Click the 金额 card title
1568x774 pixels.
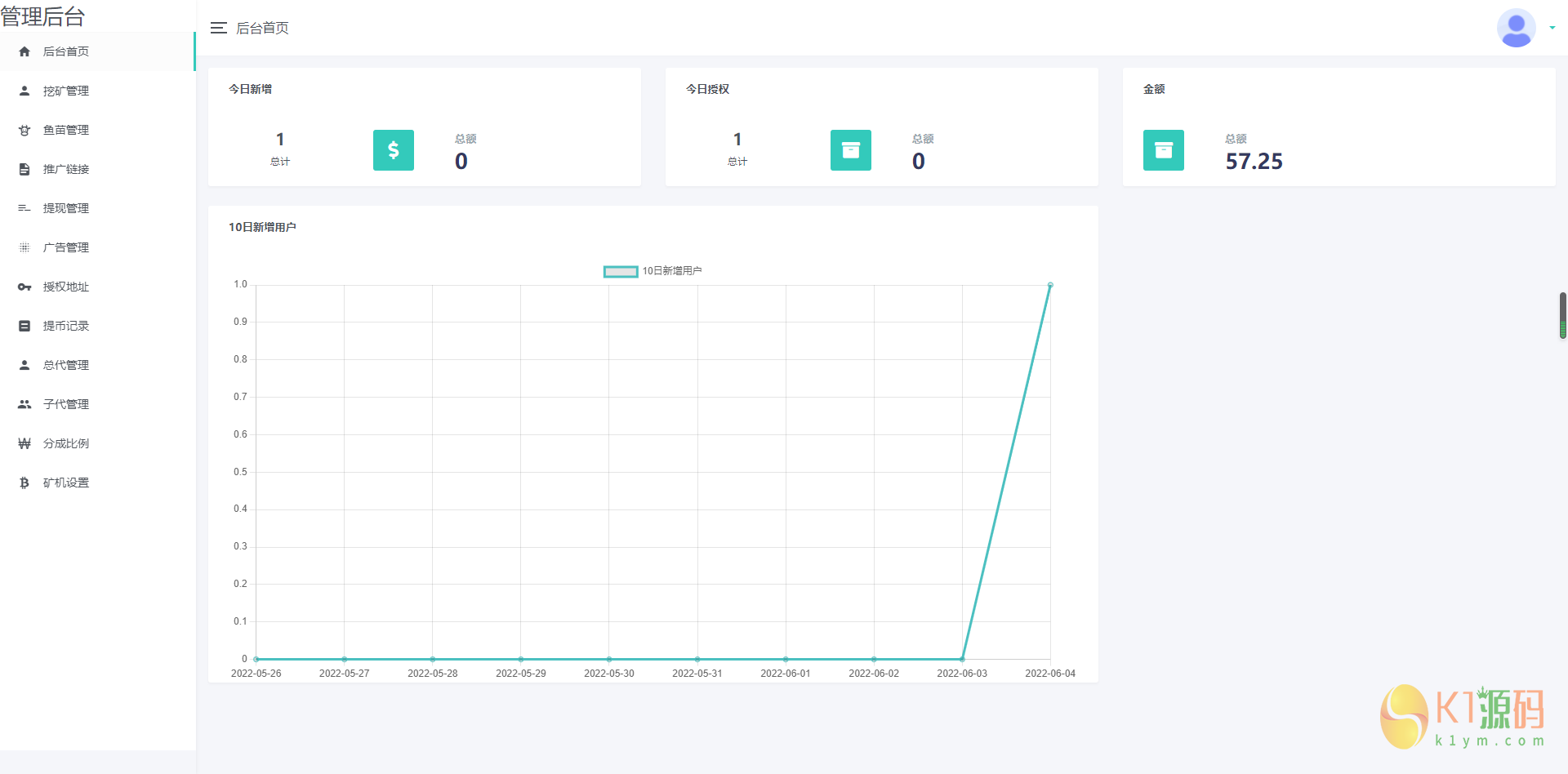tap(1154, 89)
